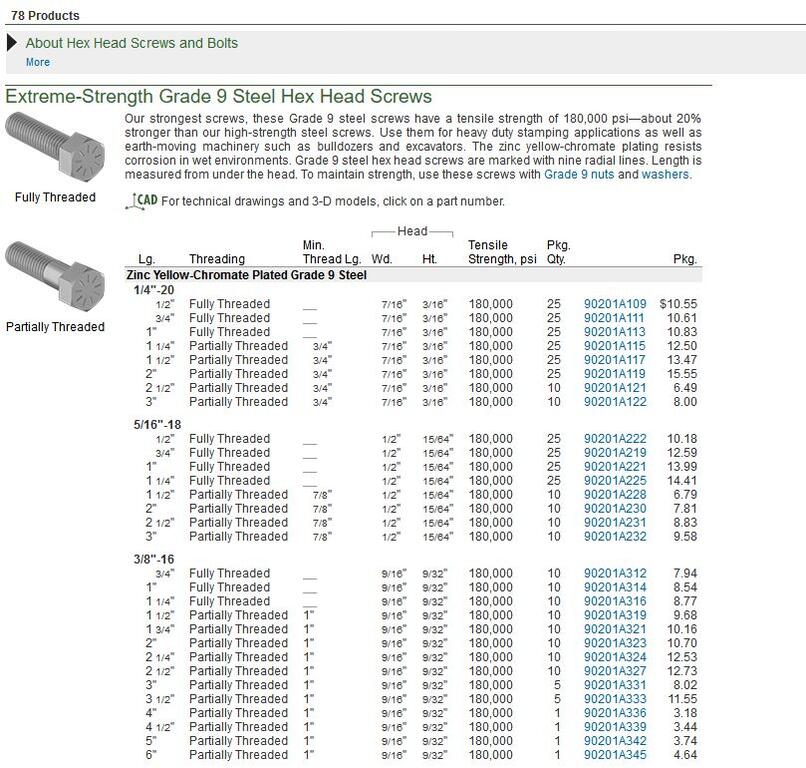Click part number 90201A333
The width and height of the screenshot is (806, 768).
[x=615, y=699]
